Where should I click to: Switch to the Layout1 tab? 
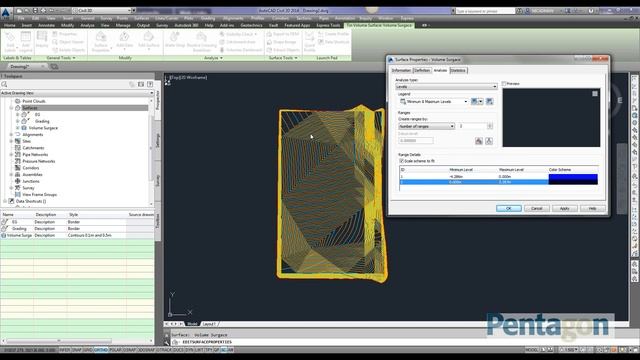tap(209, 324)
